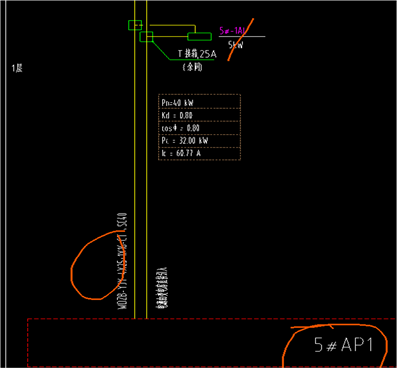The height and width of the screenshot is (368, 397).
Task: Select the parenthesized note below the 25A label
Action: coord(193,67)
